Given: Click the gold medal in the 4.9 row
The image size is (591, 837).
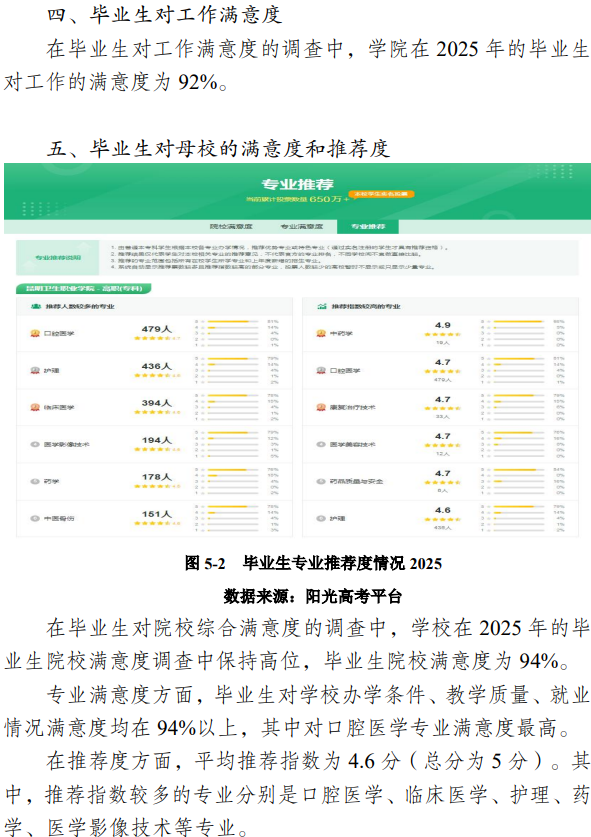Looking at the screenshot, I should pos(321,333).
